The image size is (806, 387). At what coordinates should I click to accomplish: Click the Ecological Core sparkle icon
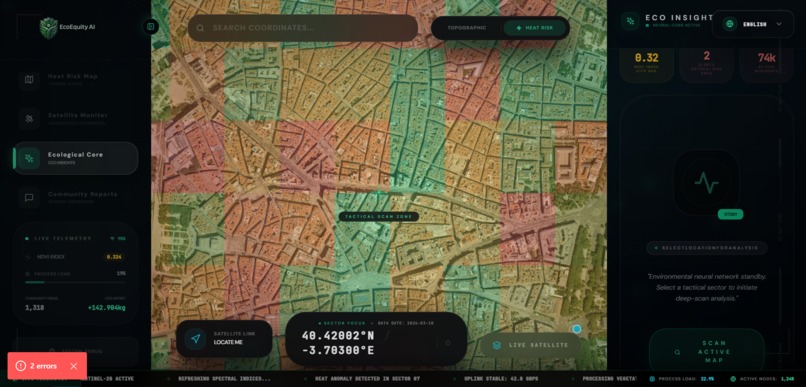tap(29, 158)
